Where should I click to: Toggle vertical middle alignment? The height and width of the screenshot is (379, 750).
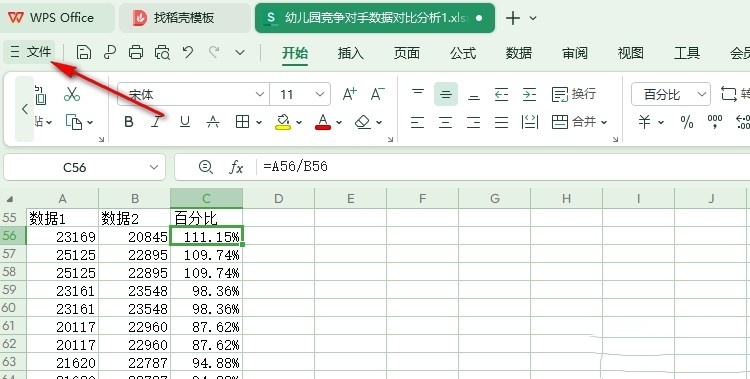coord(446,95)
